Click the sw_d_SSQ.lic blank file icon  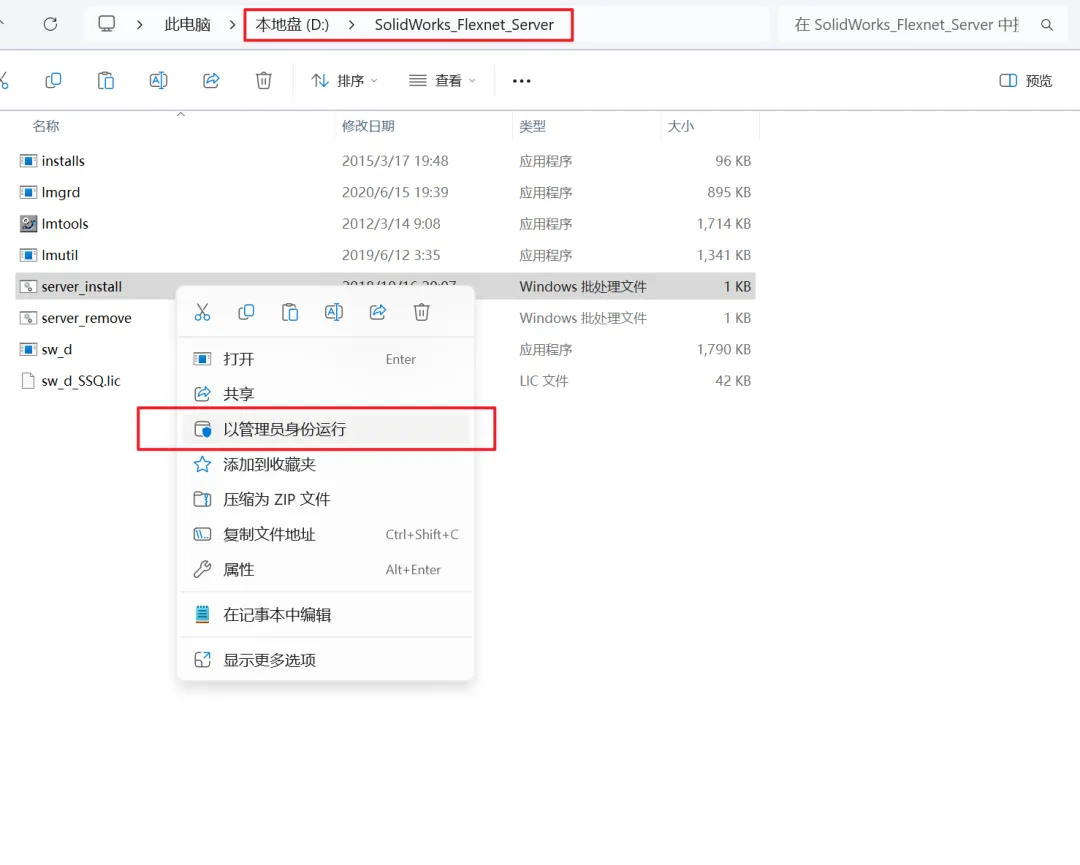click(28, 381)
